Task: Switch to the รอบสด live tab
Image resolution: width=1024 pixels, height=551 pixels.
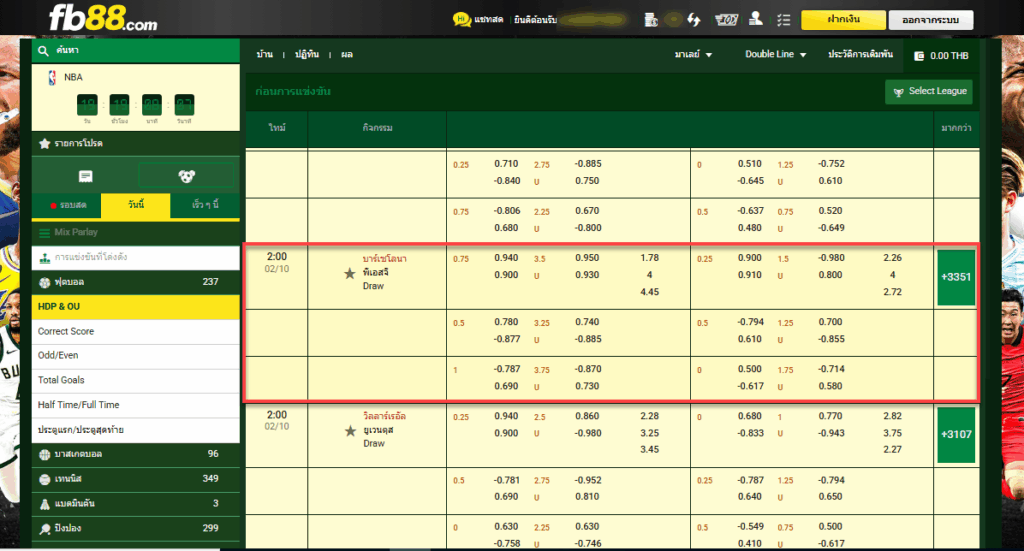Action: 67,206
